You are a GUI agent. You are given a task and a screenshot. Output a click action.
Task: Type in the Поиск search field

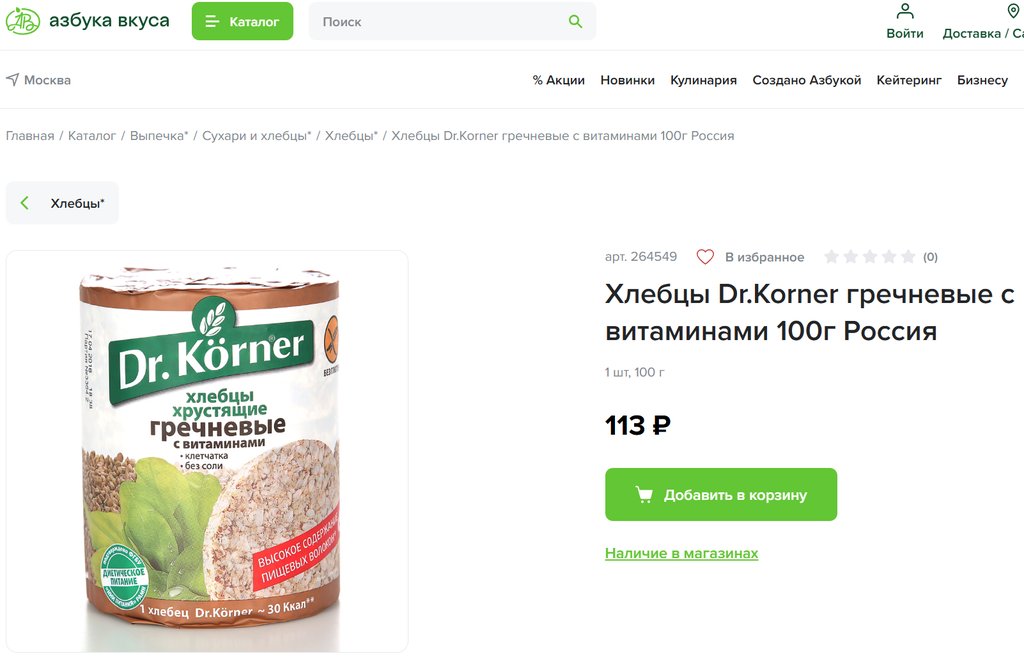(440, 21)
